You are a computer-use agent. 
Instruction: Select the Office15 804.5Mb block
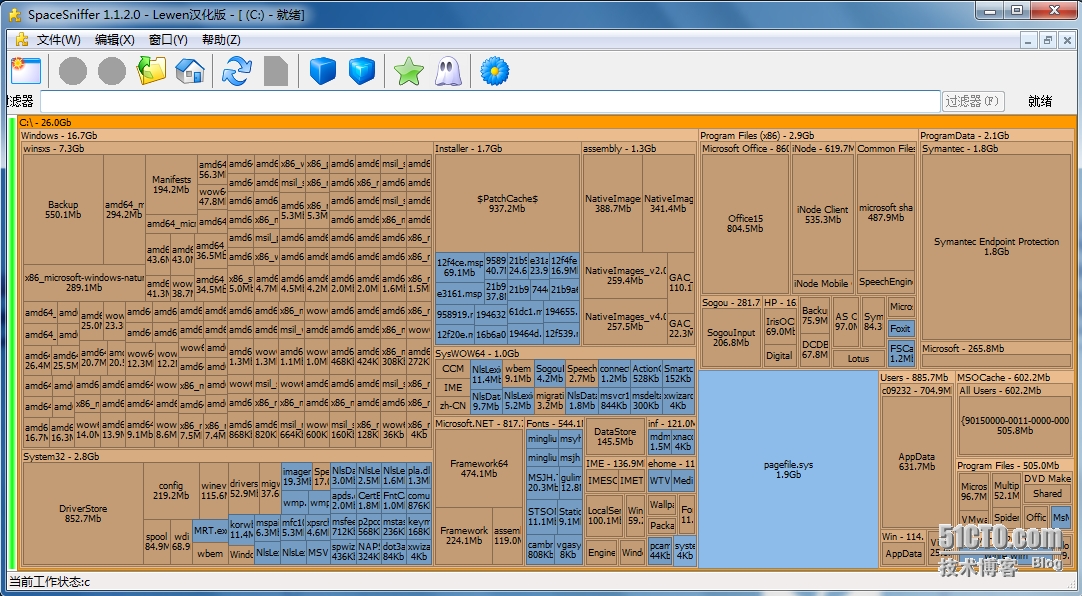click(x=745, y=224)
